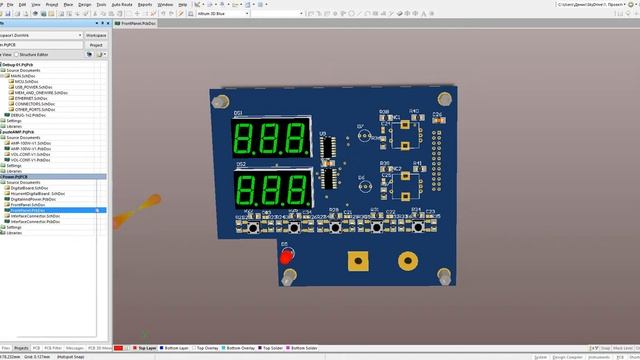Click the Redo icon in the toolbar
The height and width of the screenshot is (360, 640).
tap(171, 13)
